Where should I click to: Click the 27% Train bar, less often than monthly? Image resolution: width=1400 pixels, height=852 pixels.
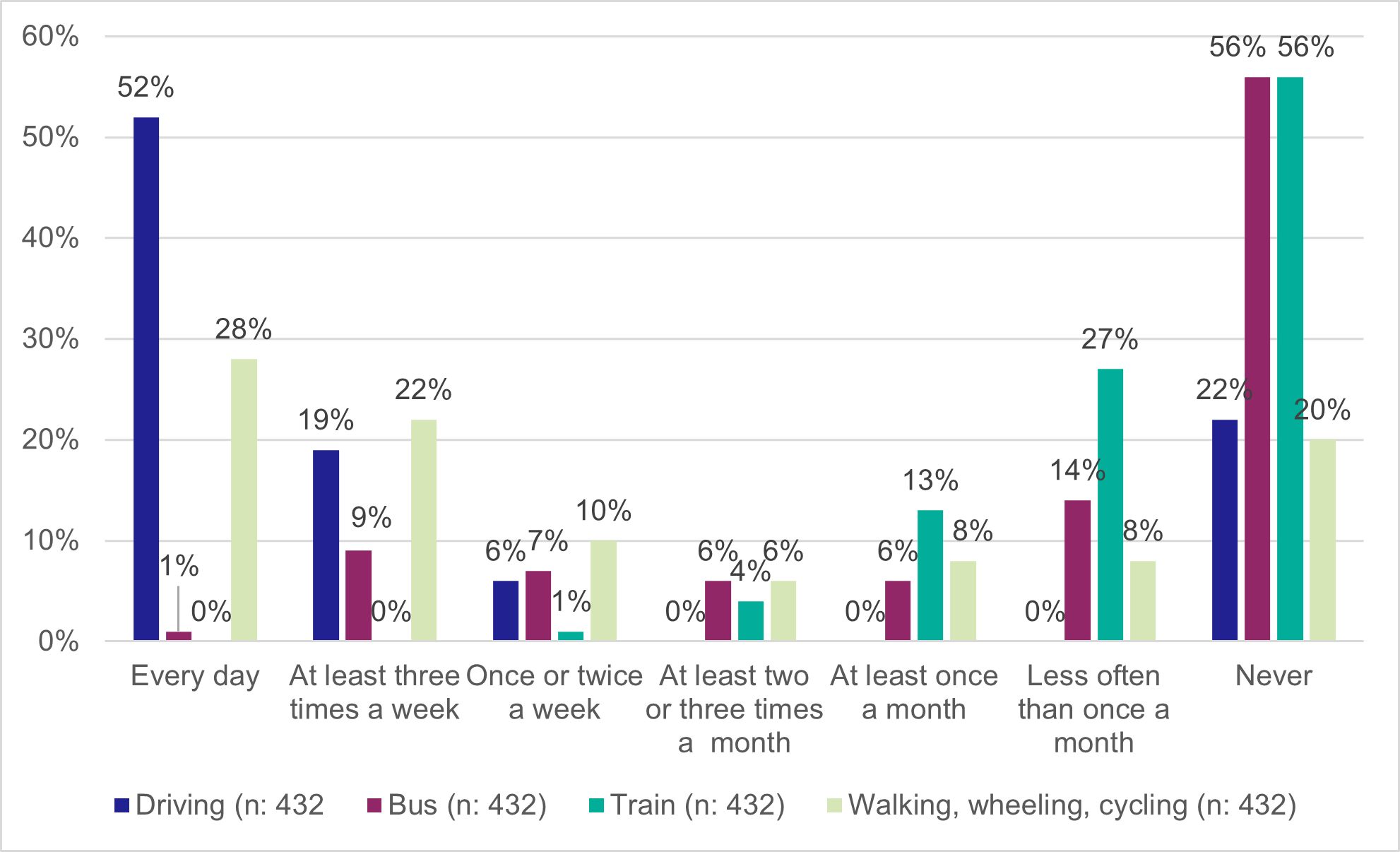pos(1110,504)
